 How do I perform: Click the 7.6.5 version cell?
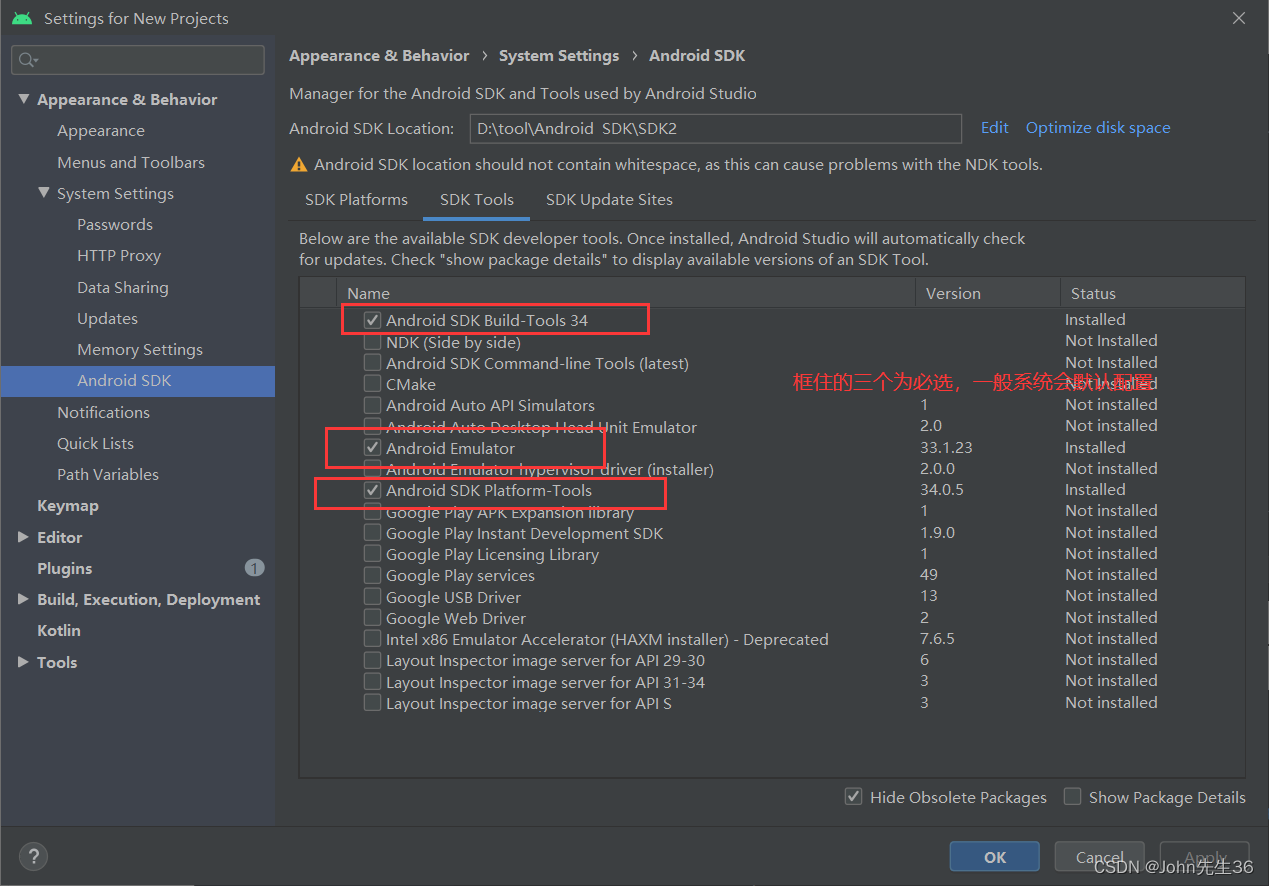(937, 639)
